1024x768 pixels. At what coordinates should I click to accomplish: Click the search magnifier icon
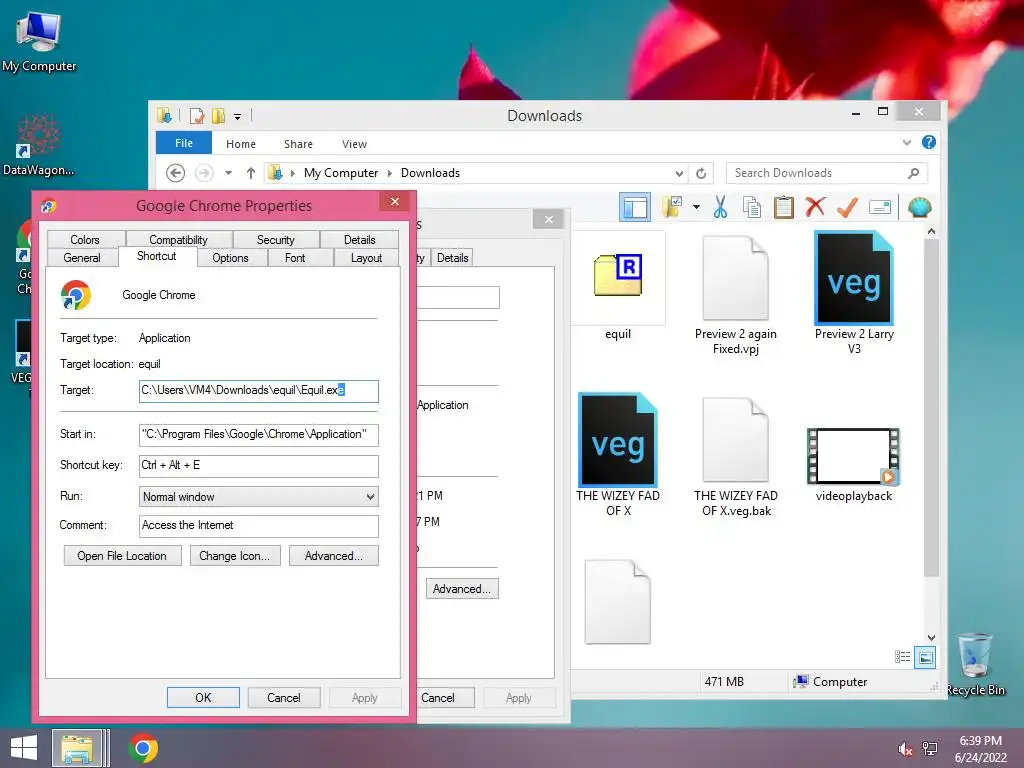[x=914, y=173]
